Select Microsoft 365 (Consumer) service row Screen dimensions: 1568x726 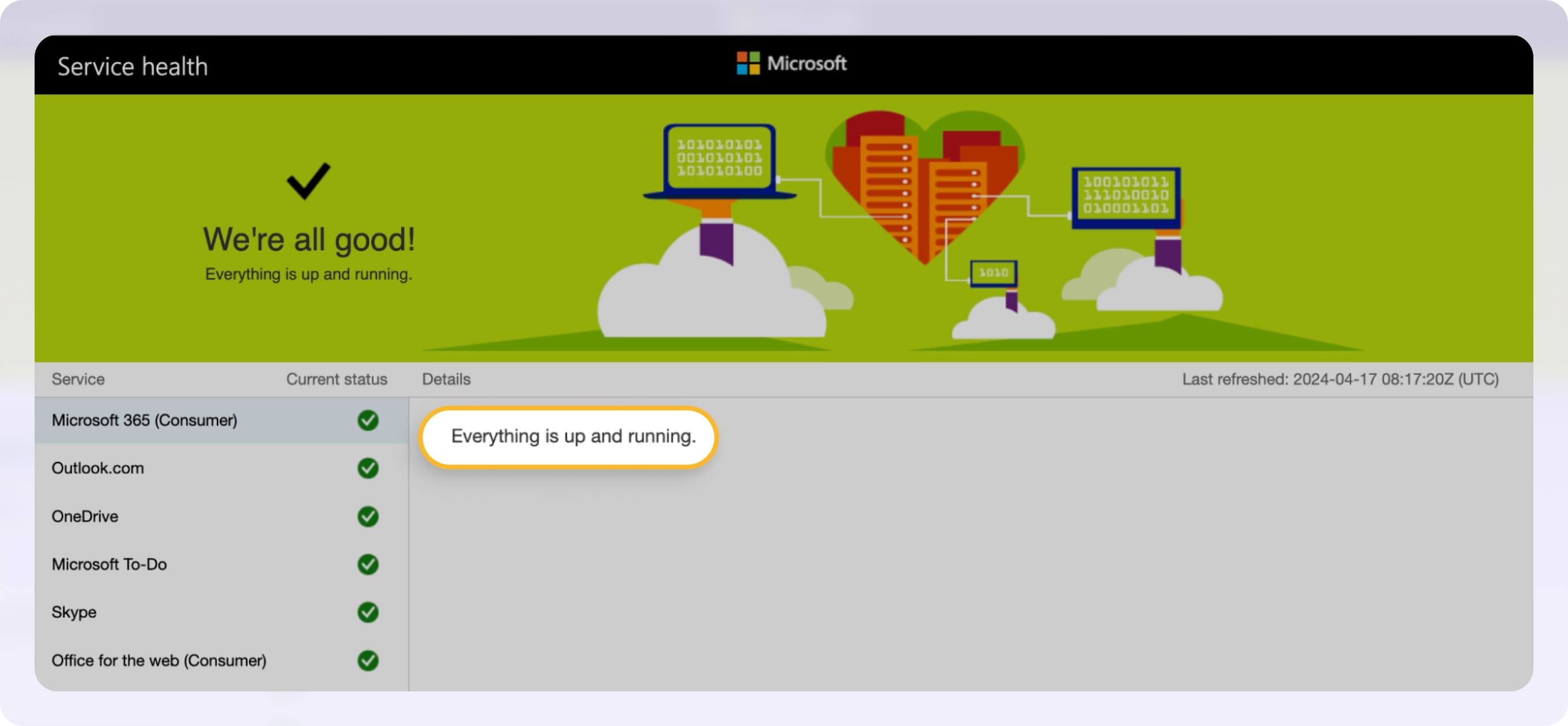click(144, 420)
